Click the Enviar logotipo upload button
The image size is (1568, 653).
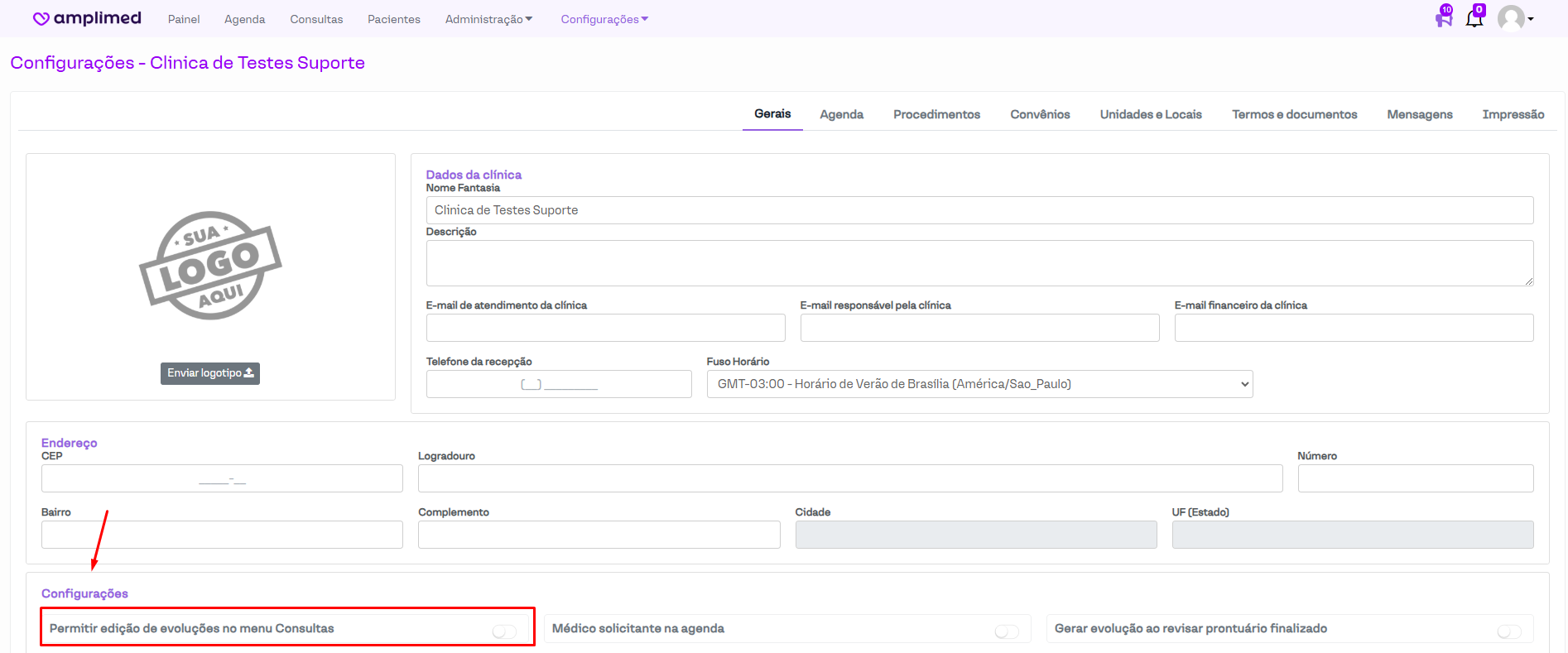click(x=210, y=373)
